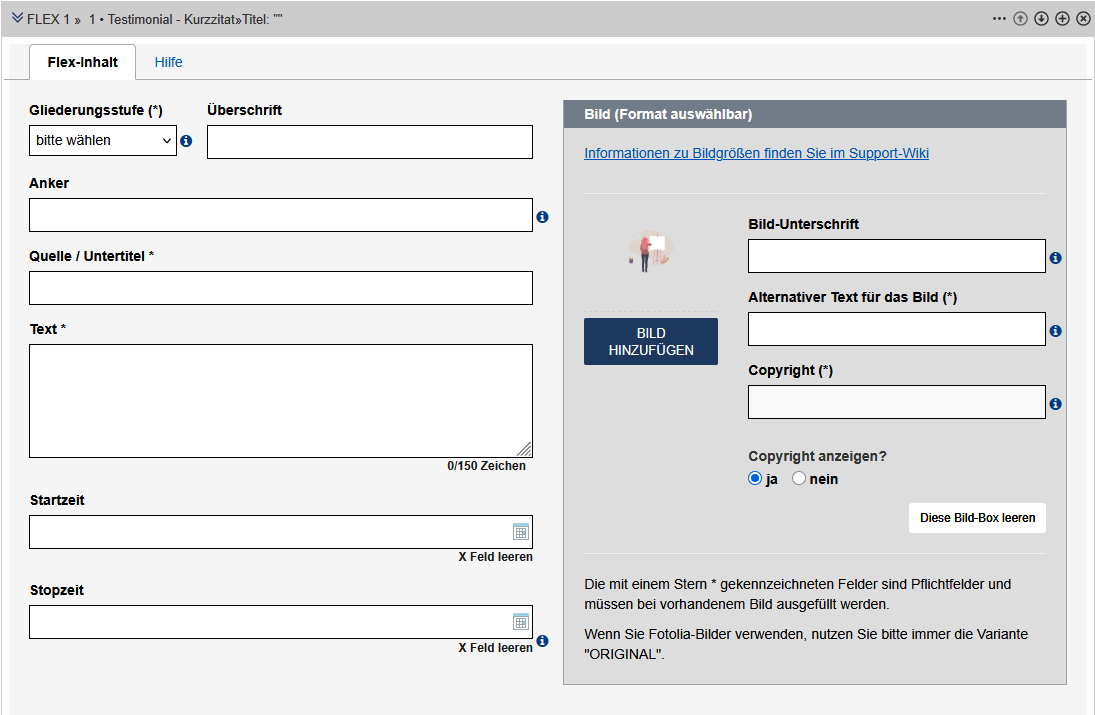This screenshot has width=1095, height=715.
Task: Show info for Bild-Unterschrift field
Action: click(1055, 258)
